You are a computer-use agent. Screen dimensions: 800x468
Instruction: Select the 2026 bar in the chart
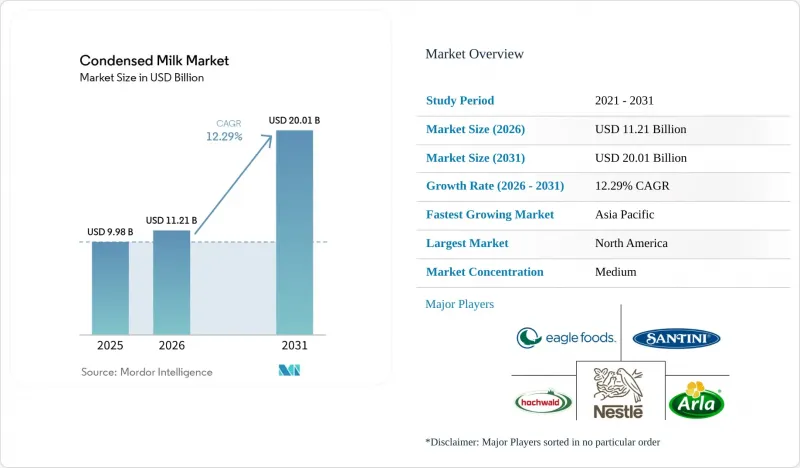(x=171, y=283)
